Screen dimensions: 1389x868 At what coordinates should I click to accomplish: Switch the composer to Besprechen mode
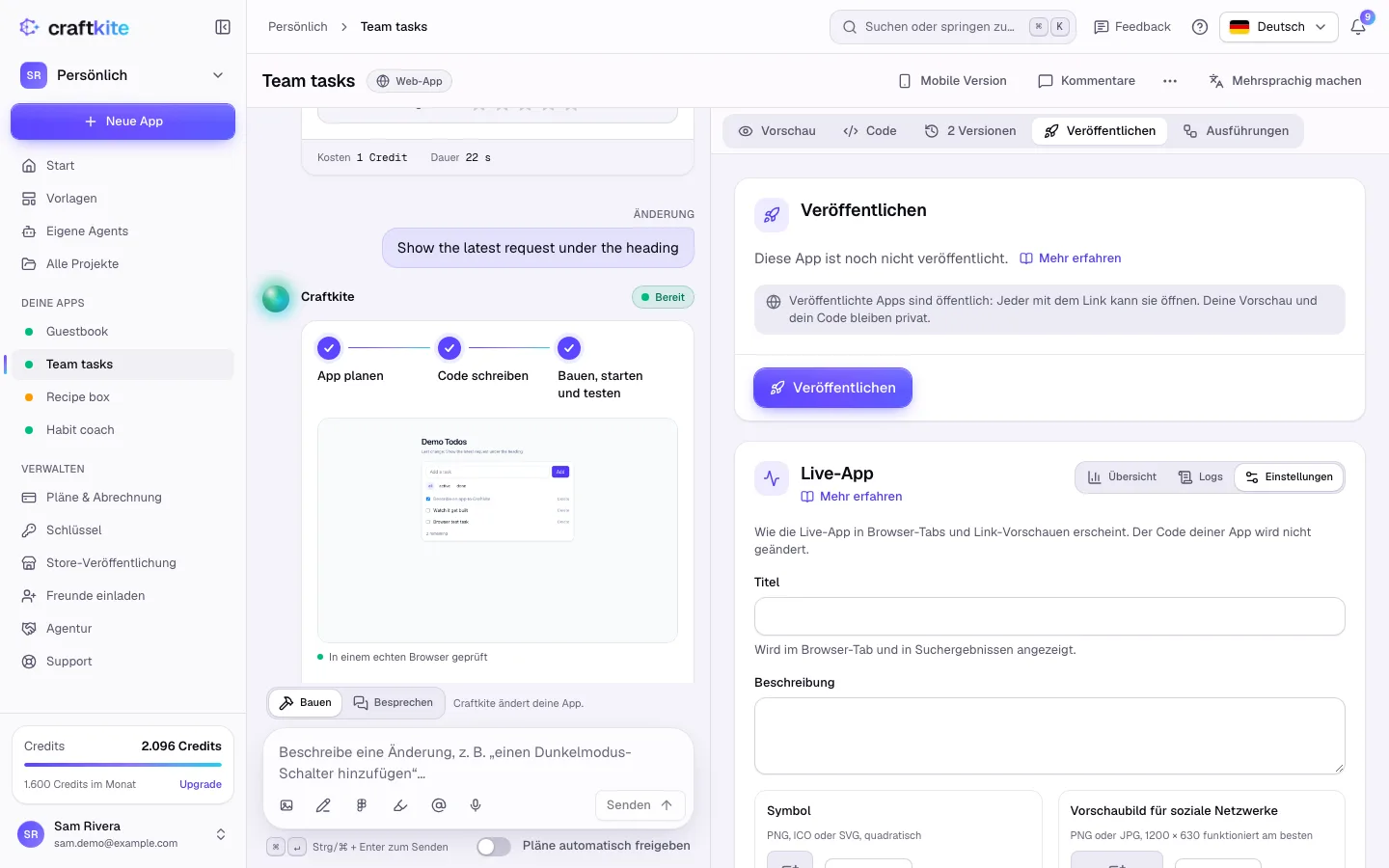pos(394,703)
